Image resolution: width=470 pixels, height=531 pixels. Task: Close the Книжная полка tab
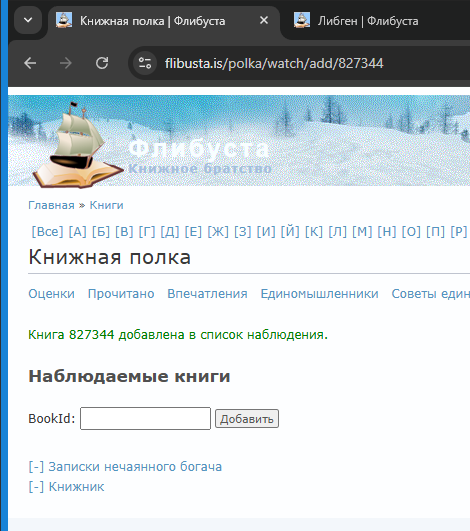[x=264, y=21]
